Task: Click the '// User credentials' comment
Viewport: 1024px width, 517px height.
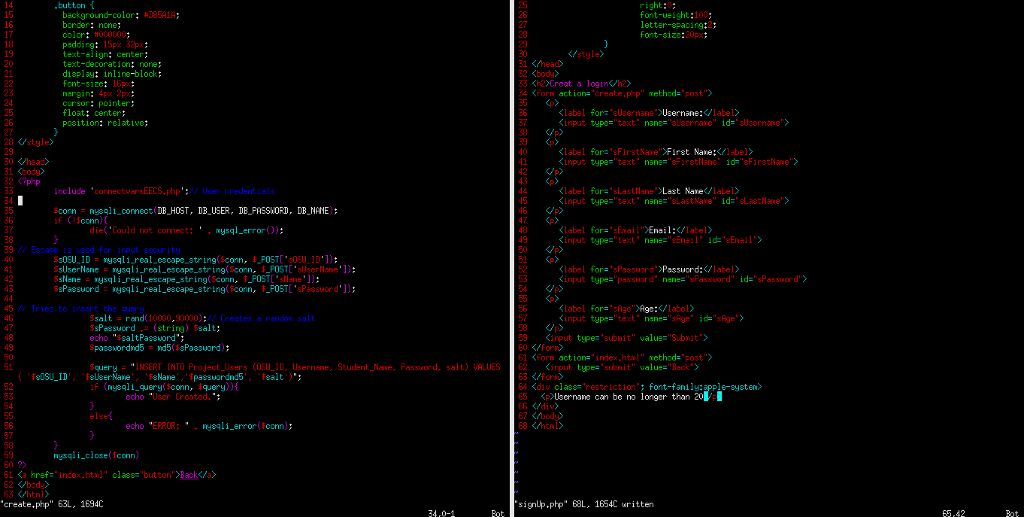Action: point(232,191)
